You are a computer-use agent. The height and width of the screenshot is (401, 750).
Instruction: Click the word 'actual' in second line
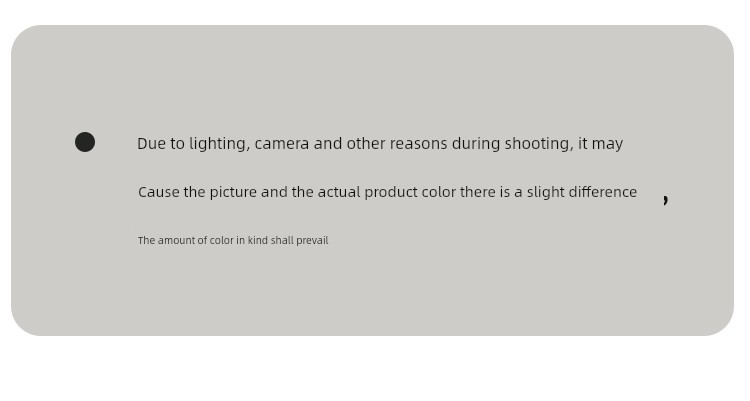coord(339,192)
